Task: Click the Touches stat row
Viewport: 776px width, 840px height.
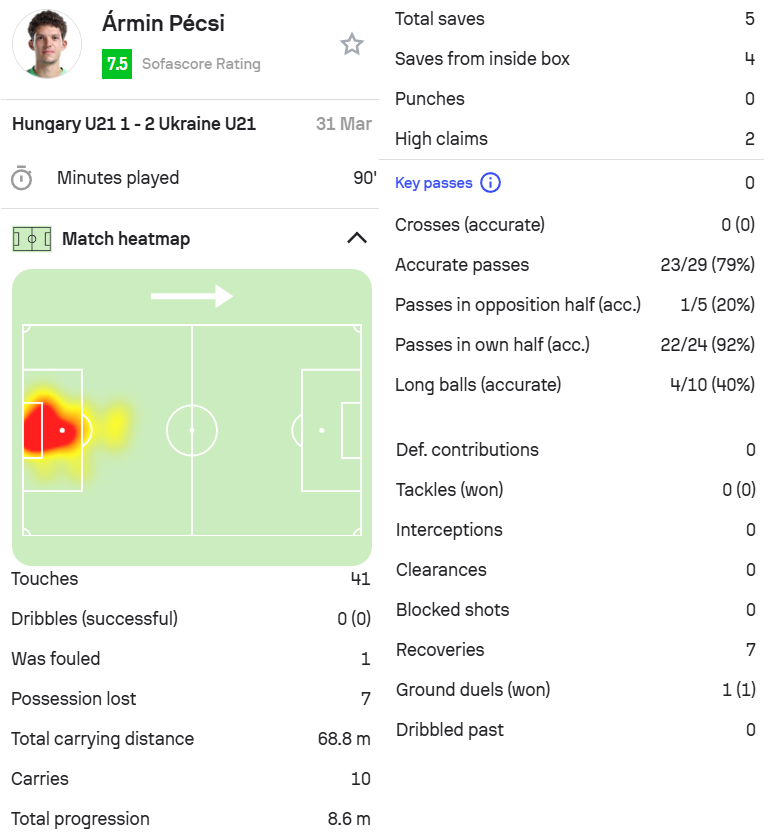Action: point(190,579)
